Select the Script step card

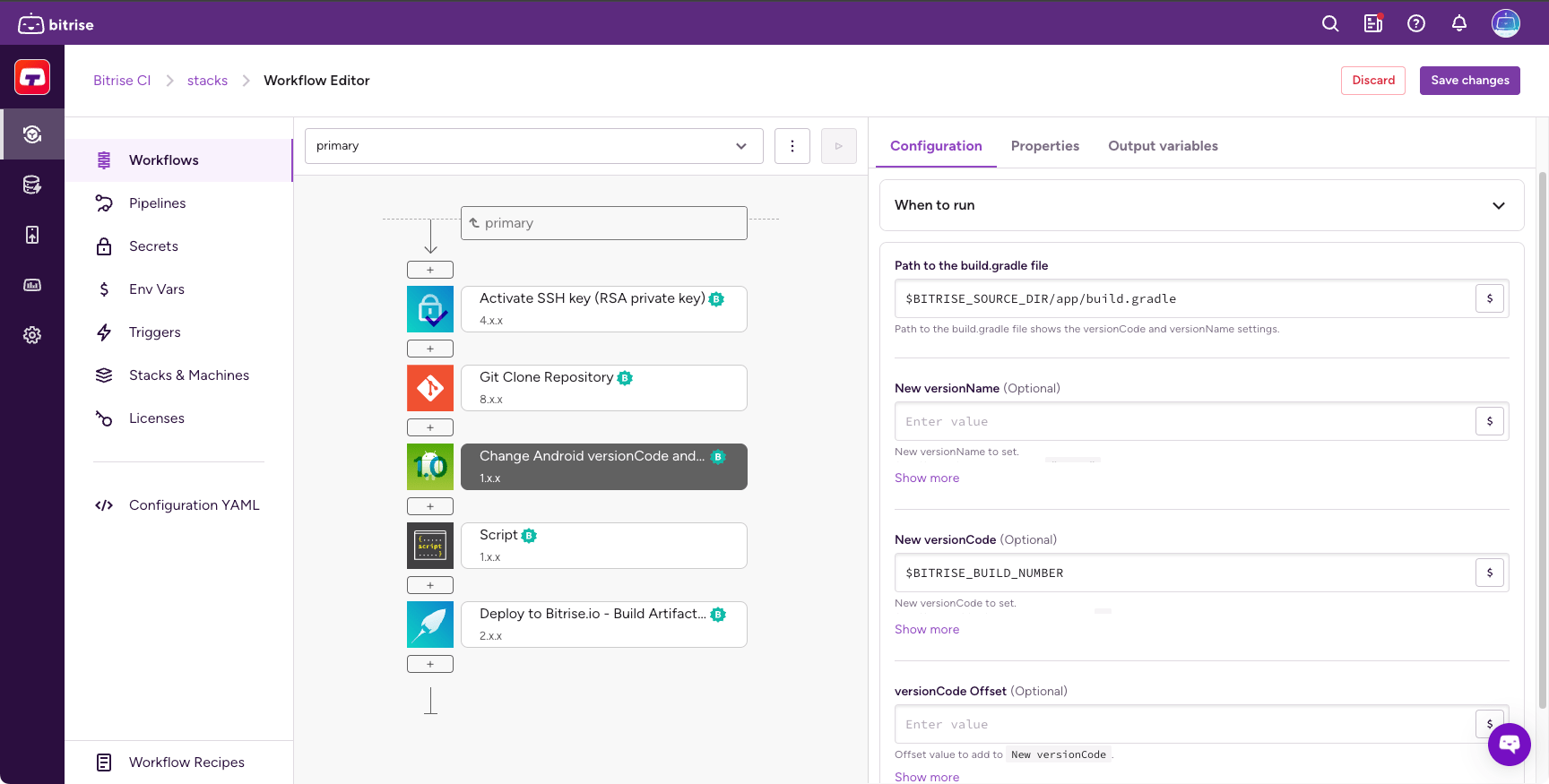[604, 546]
